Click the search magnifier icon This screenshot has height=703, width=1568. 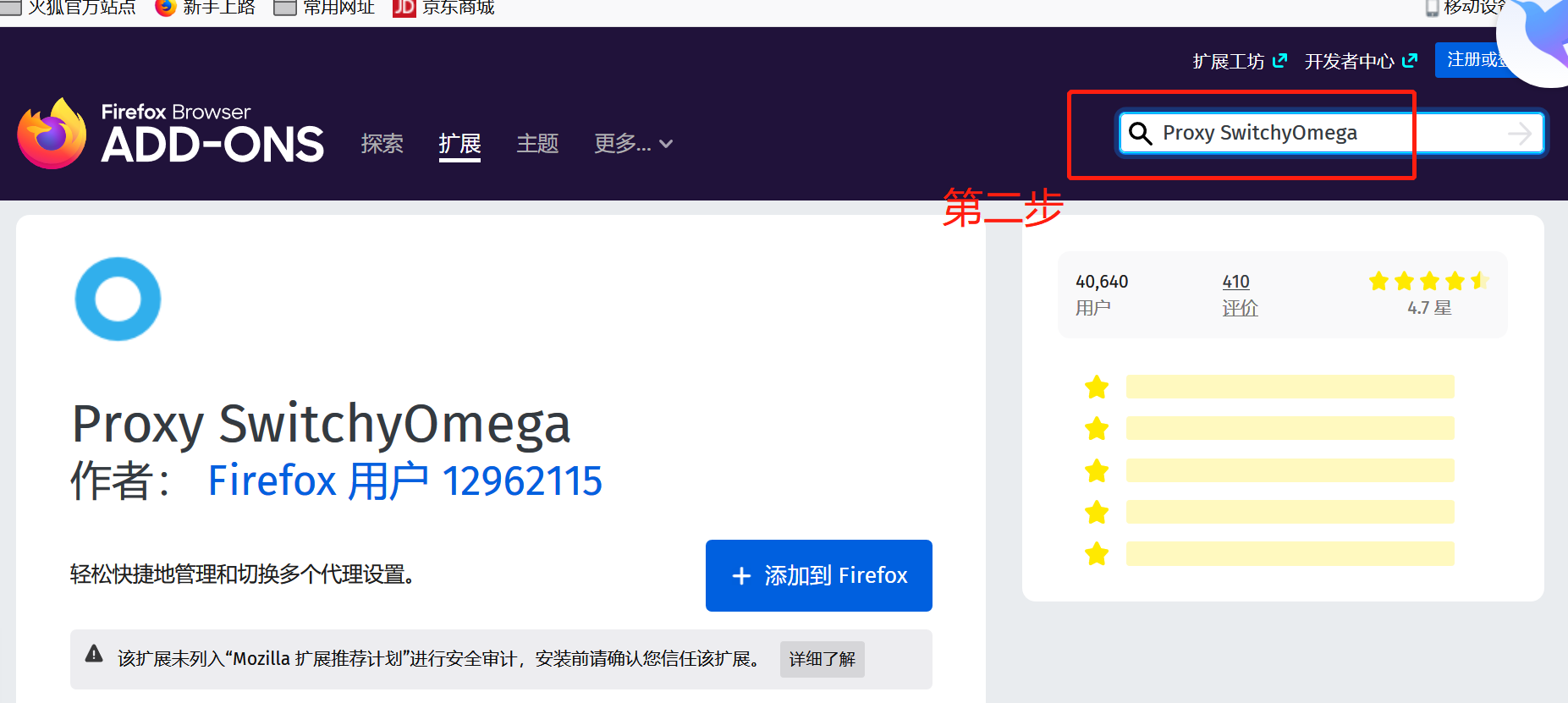pyautogui.click(x=1140, y=133)
